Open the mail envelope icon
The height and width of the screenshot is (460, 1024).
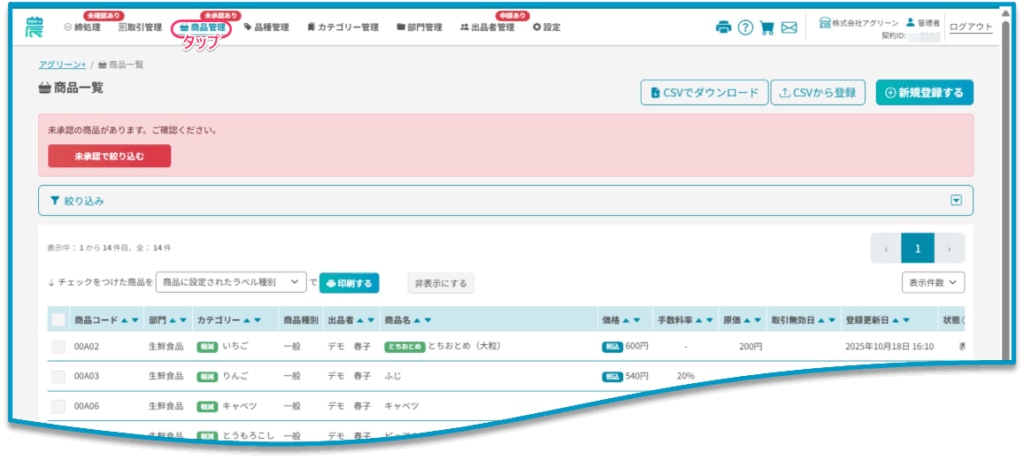(789, 28)
